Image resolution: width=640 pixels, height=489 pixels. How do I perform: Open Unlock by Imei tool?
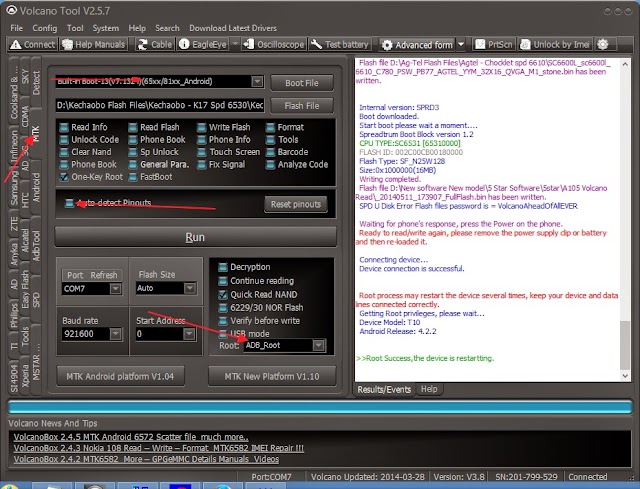(x=555, y=44)
